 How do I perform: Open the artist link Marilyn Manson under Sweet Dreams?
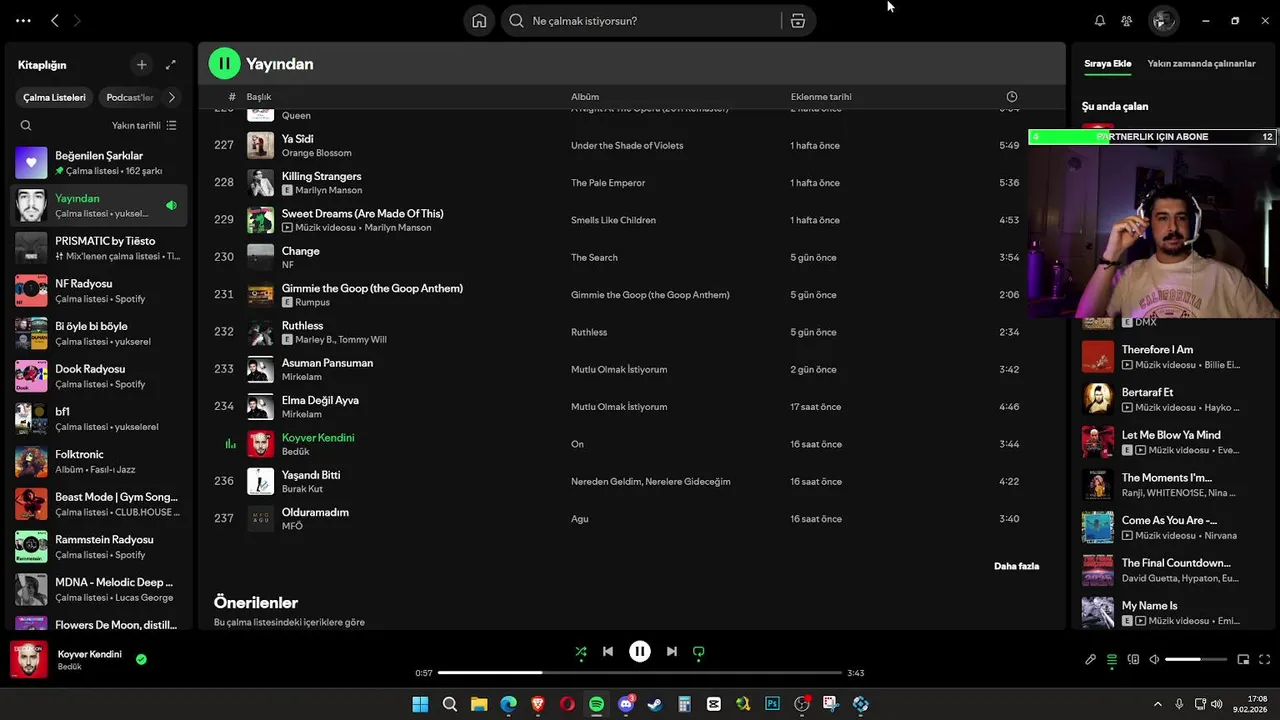[398, 228]
